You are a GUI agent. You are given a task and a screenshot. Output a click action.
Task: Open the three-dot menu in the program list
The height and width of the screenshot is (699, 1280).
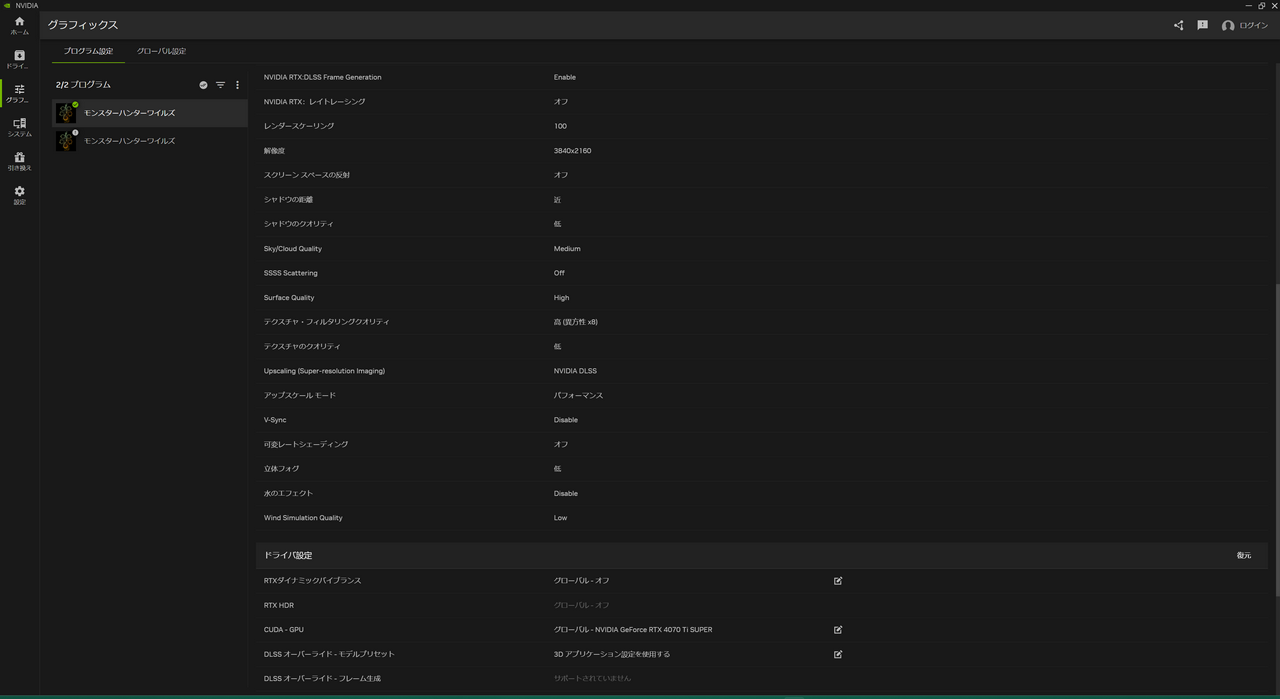pos(237,85)
